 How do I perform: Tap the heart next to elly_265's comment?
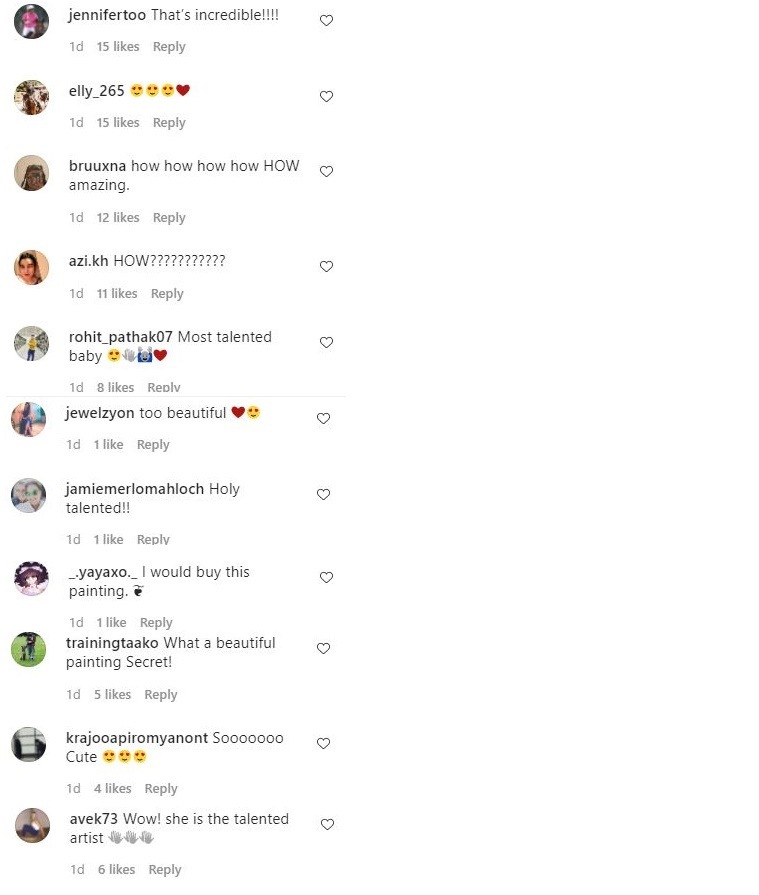[326, 96]
